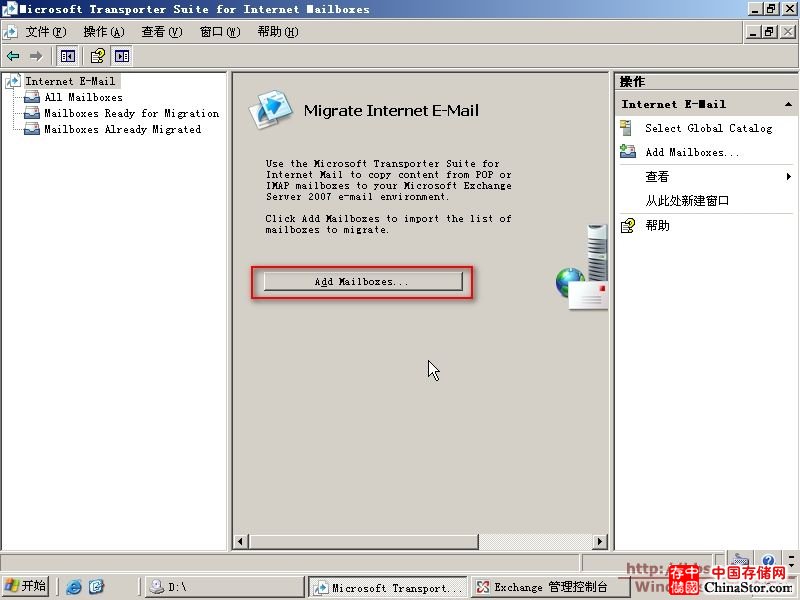The height and width of the screenshot is (600, 800).
Task: Expand the 查看 submenu arrow
Action: (x=789, y=177)
